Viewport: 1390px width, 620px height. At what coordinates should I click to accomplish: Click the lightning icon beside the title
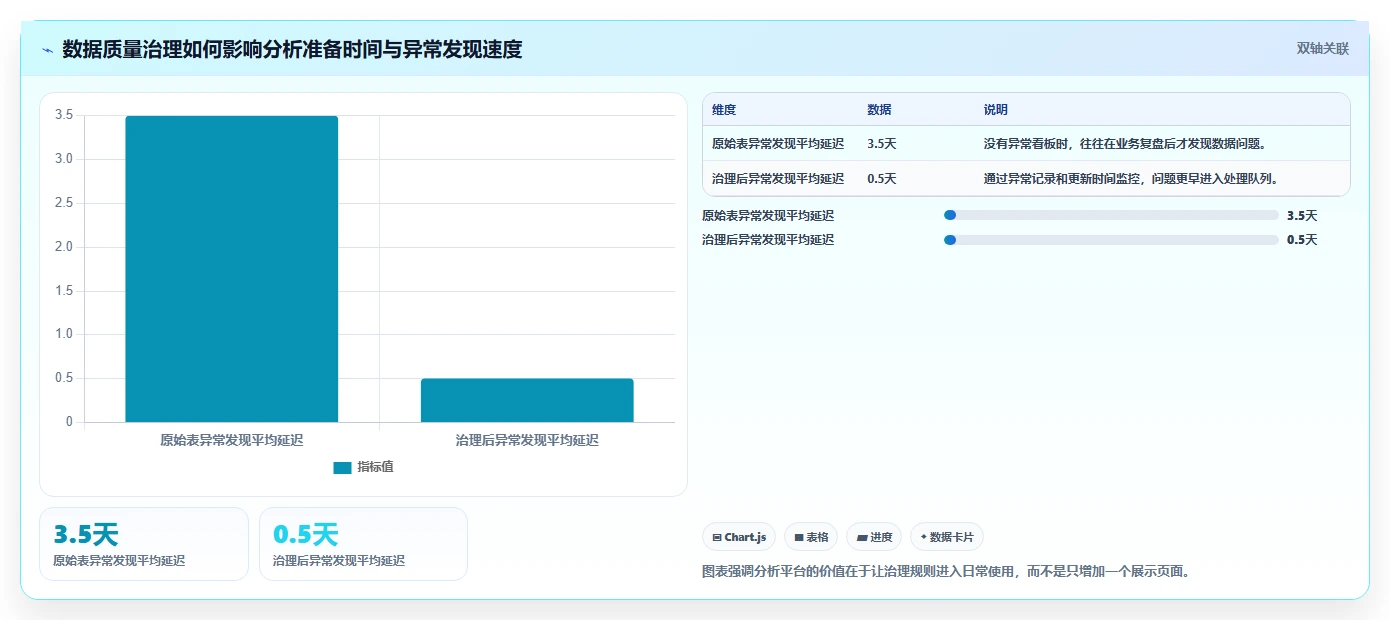point(47,49)
